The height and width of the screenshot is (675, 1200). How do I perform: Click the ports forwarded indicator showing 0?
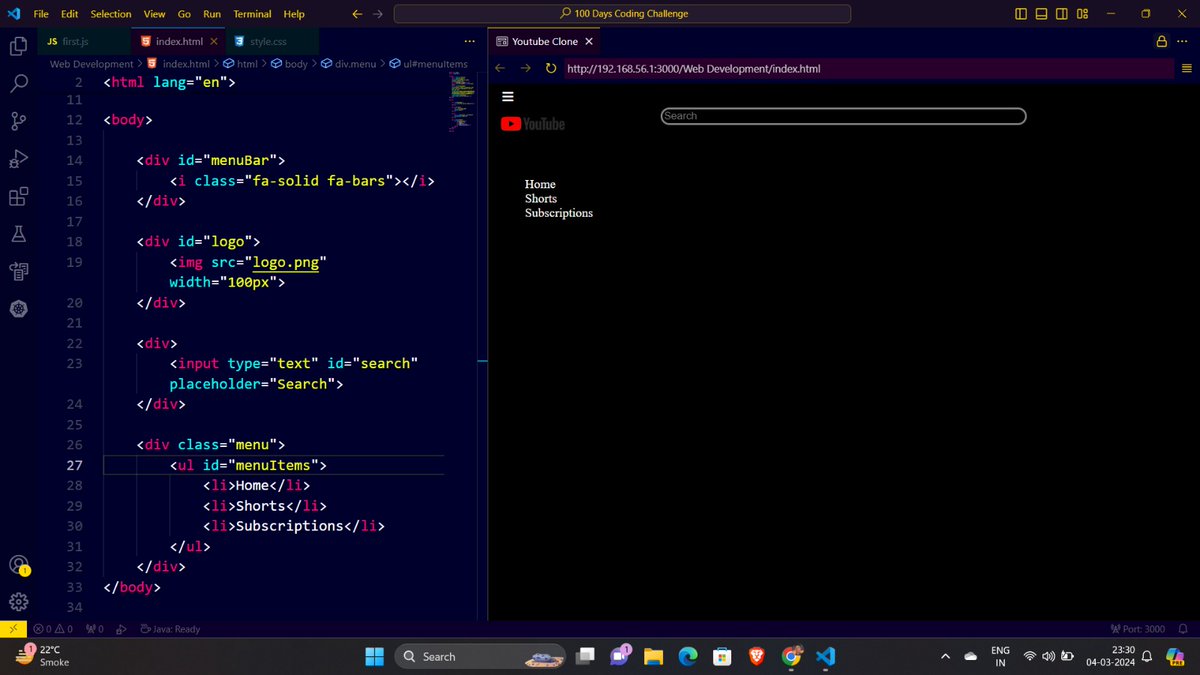click(x=95, y=629)
